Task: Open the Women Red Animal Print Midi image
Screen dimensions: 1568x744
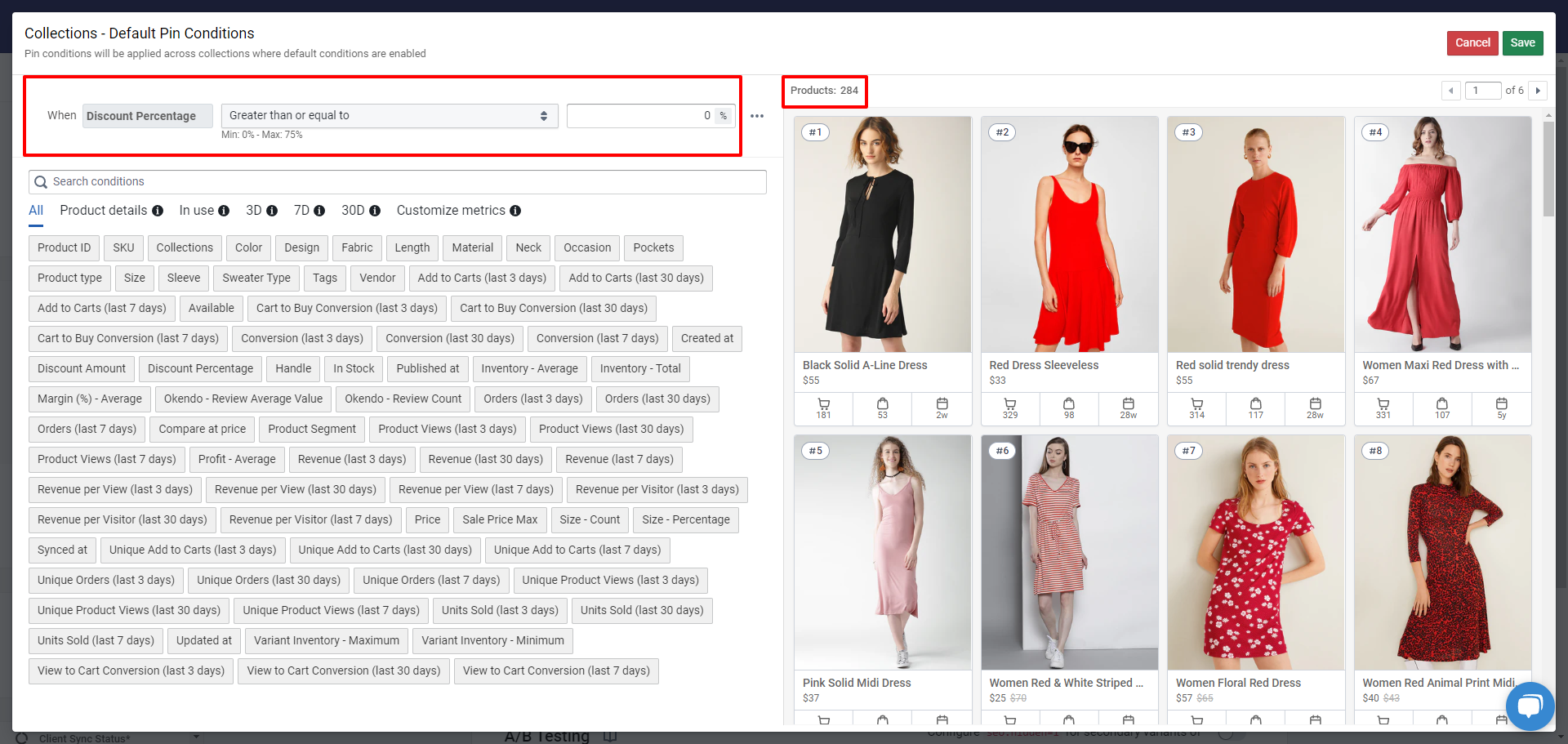Action: pos(1443,553)
